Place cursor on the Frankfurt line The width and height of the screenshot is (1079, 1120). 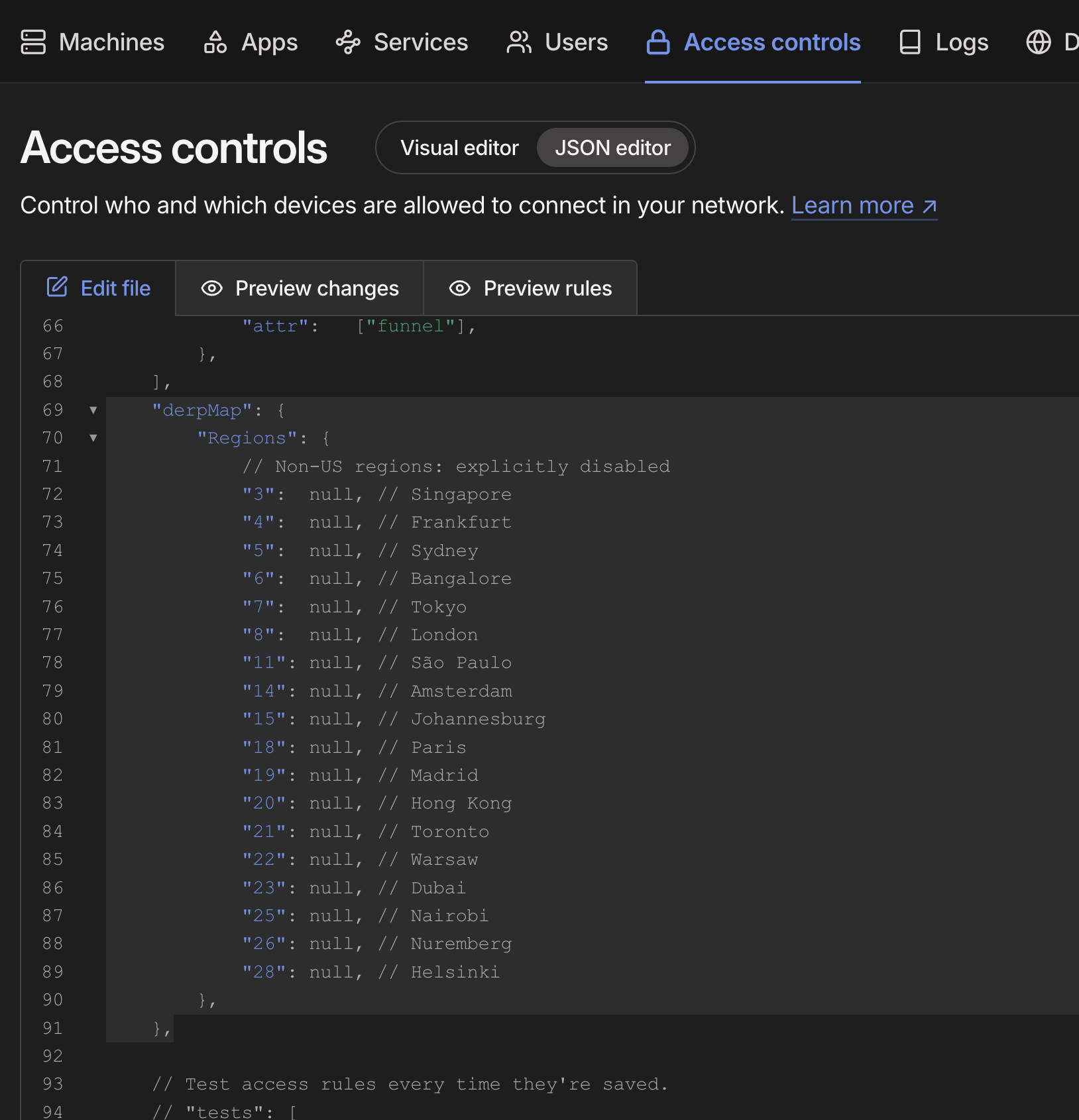point(461,522)
